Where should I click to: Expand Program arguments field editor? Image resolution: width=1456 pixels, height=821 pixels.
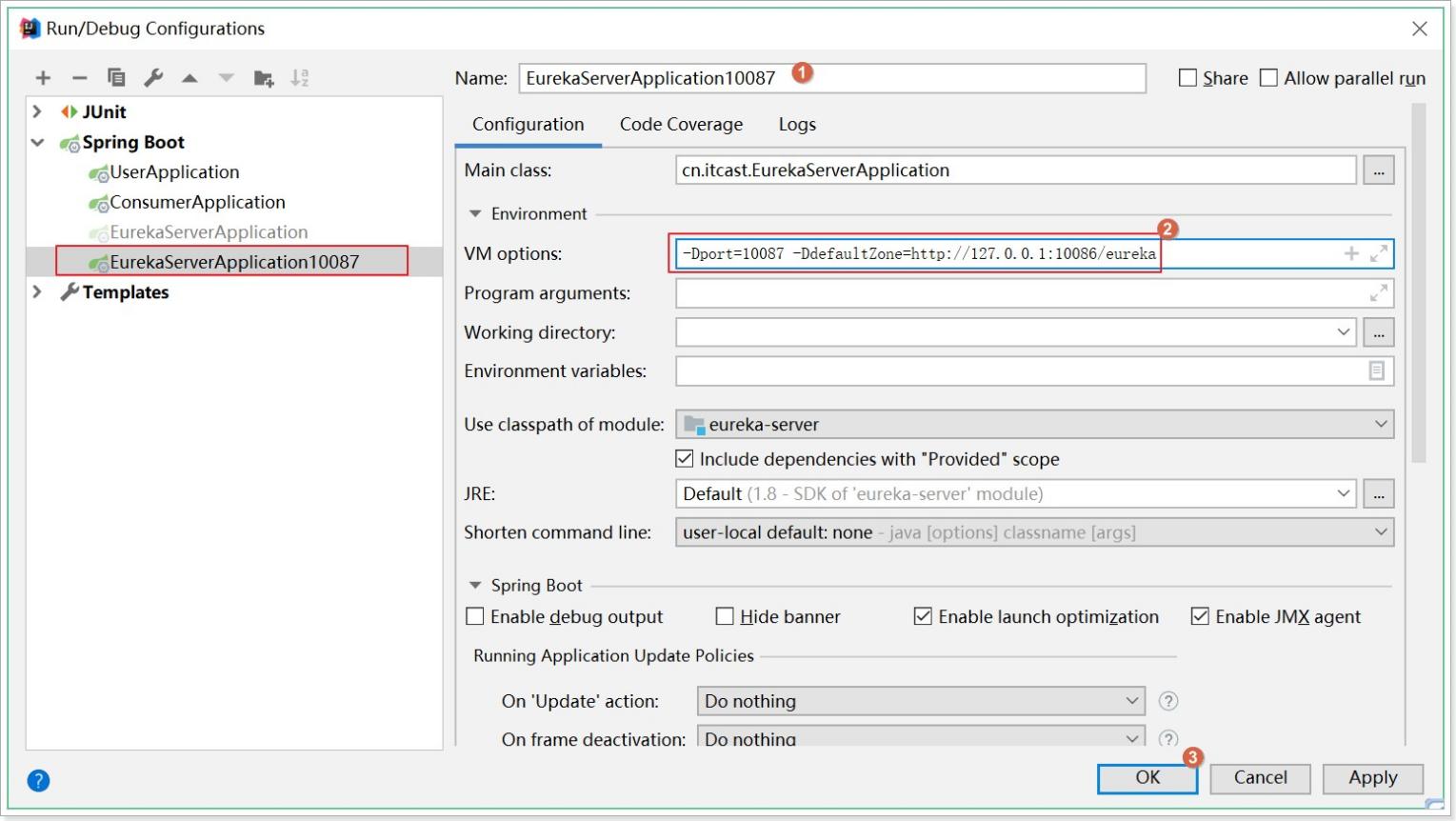1379,292
